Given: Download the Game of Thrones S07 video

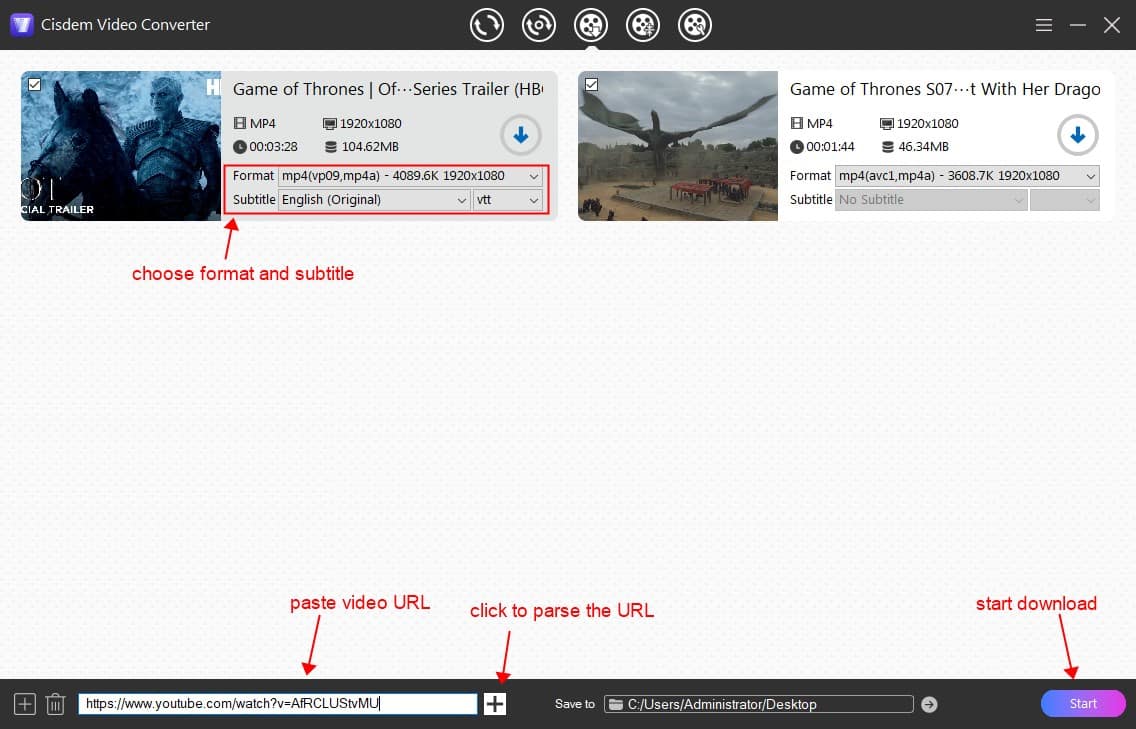Looking at the screenshot, I should 1077,135.
